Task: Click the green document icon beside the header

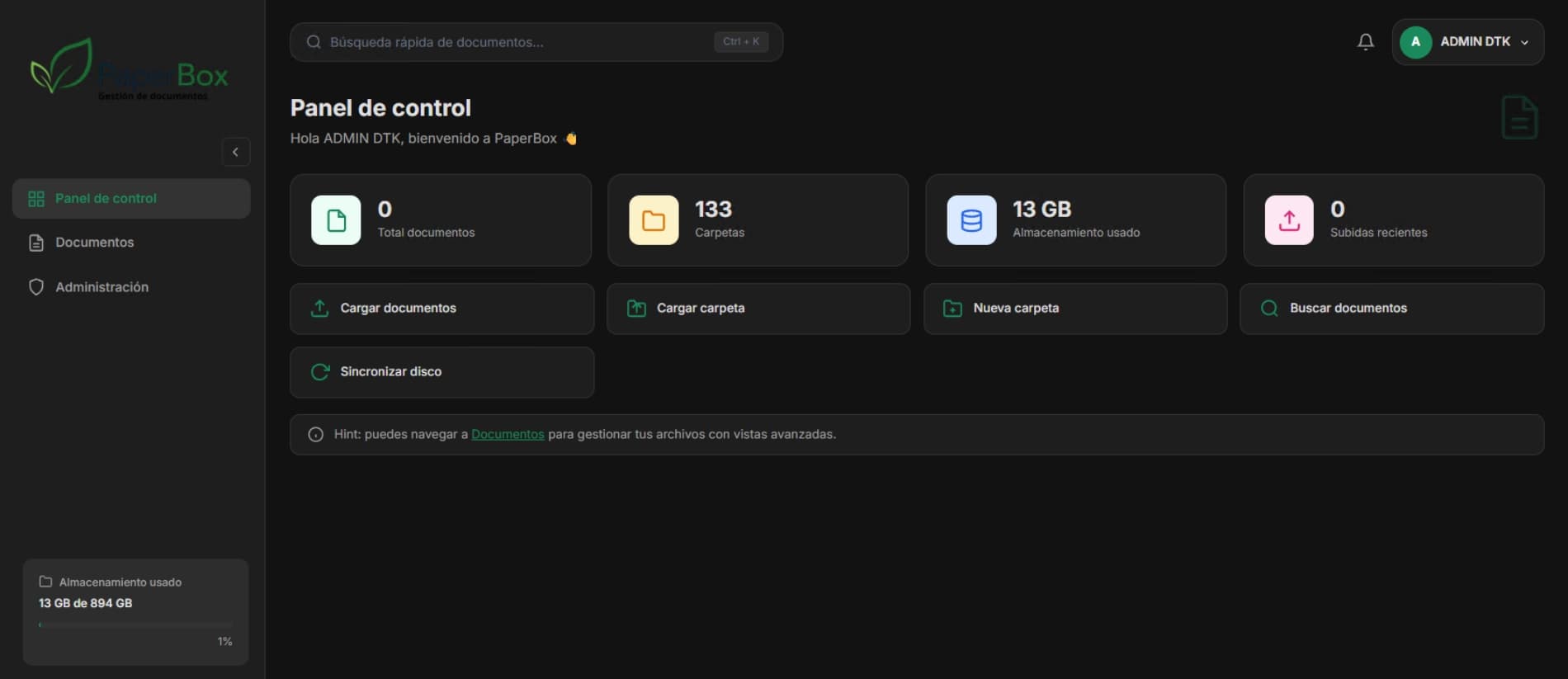Action: [x=1519, y=117]
